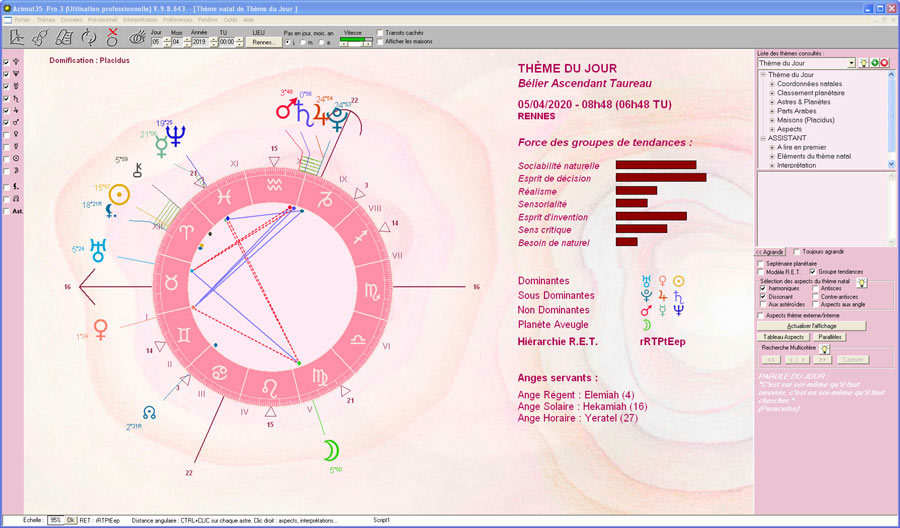
Task: Click the green plus icon in themes list
Action: [x=874, y=63]
